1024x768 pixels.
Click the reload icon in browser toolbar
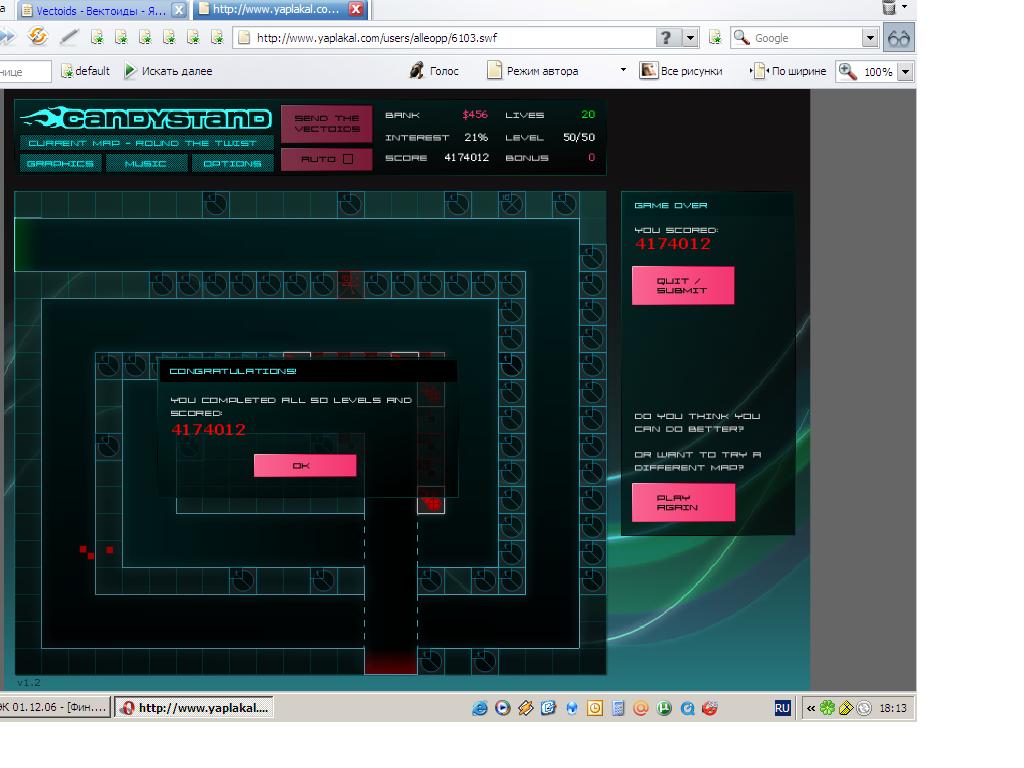(37, 37)
